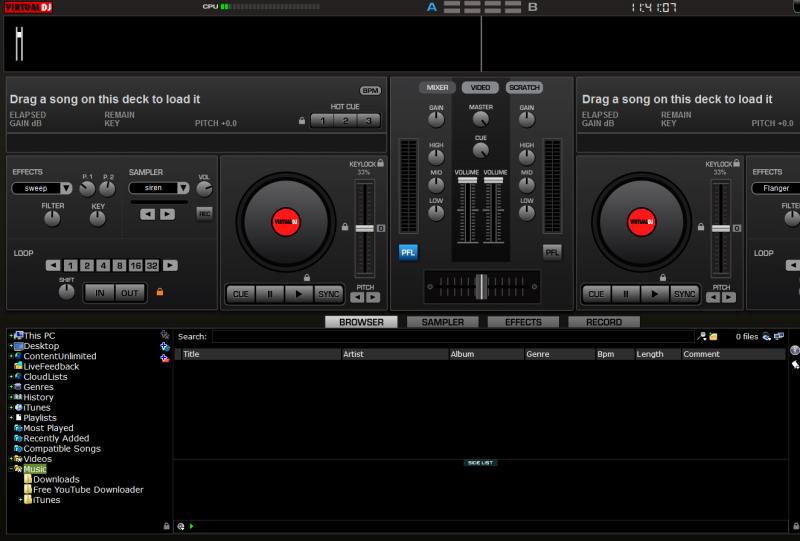Image resolution: width=800 pixels, height=541 pixels.
Task: Click the folder icon right of search bar
Action: click(713, 336)
